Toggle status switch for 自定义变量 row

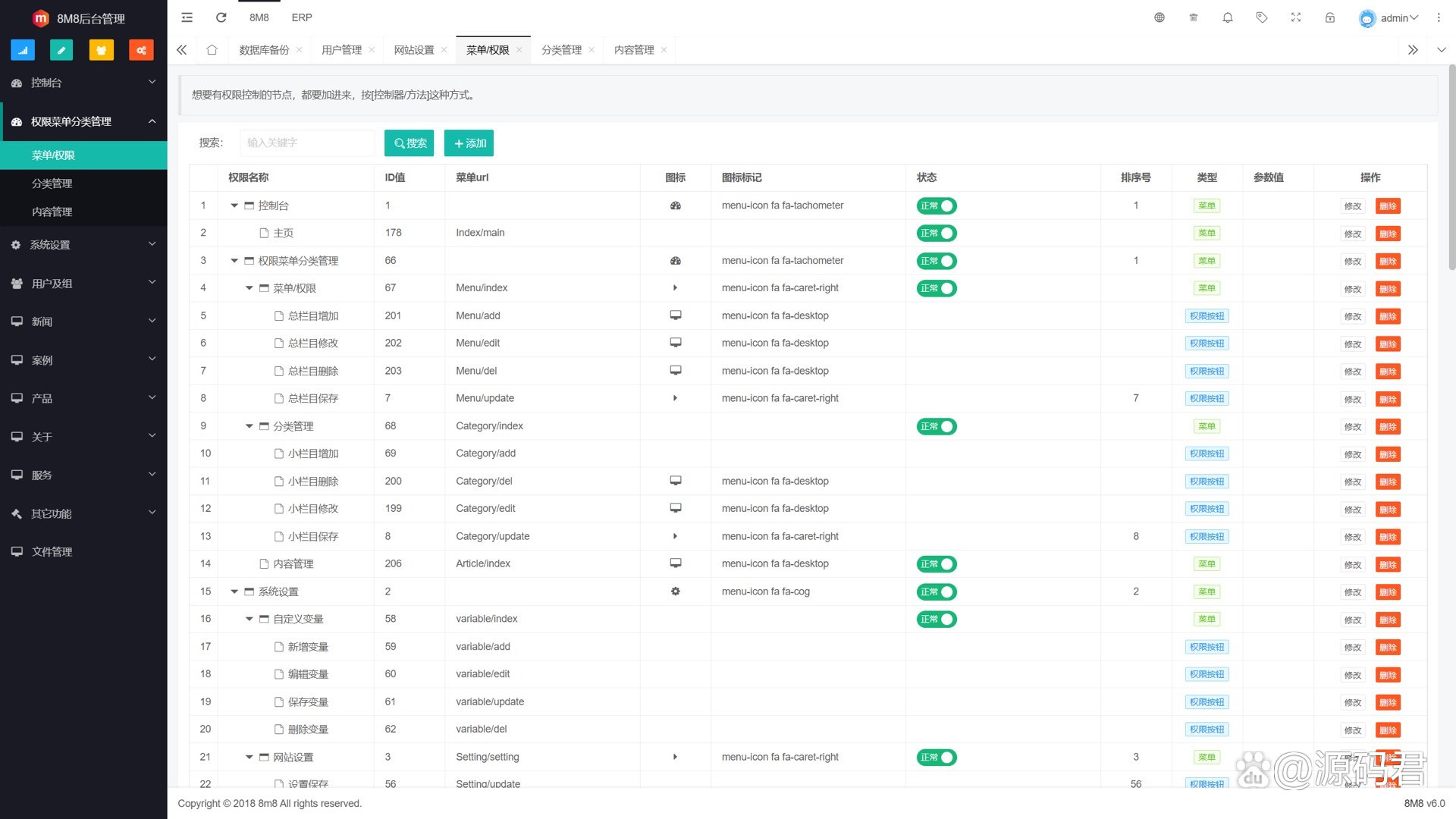click(937, 620)
